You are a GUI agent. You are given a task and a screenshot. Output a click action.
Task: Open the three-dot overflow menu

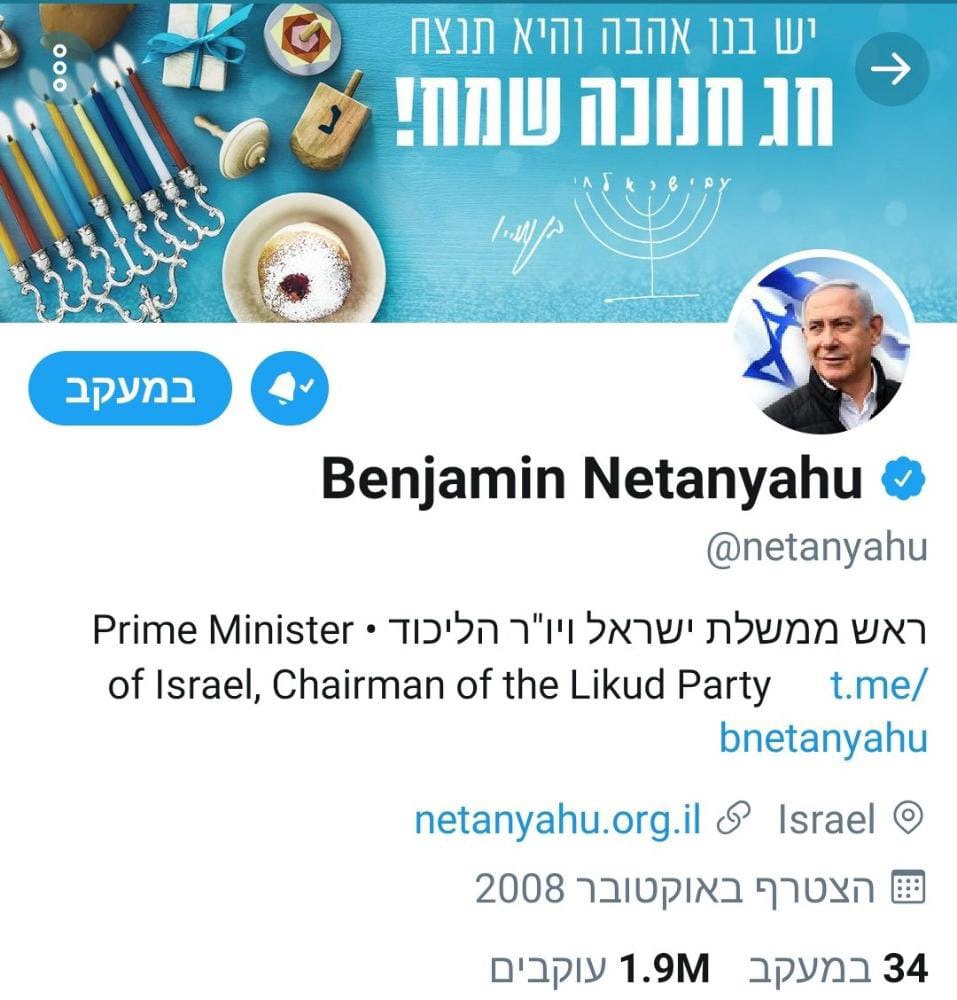click(x=59, y=68)
